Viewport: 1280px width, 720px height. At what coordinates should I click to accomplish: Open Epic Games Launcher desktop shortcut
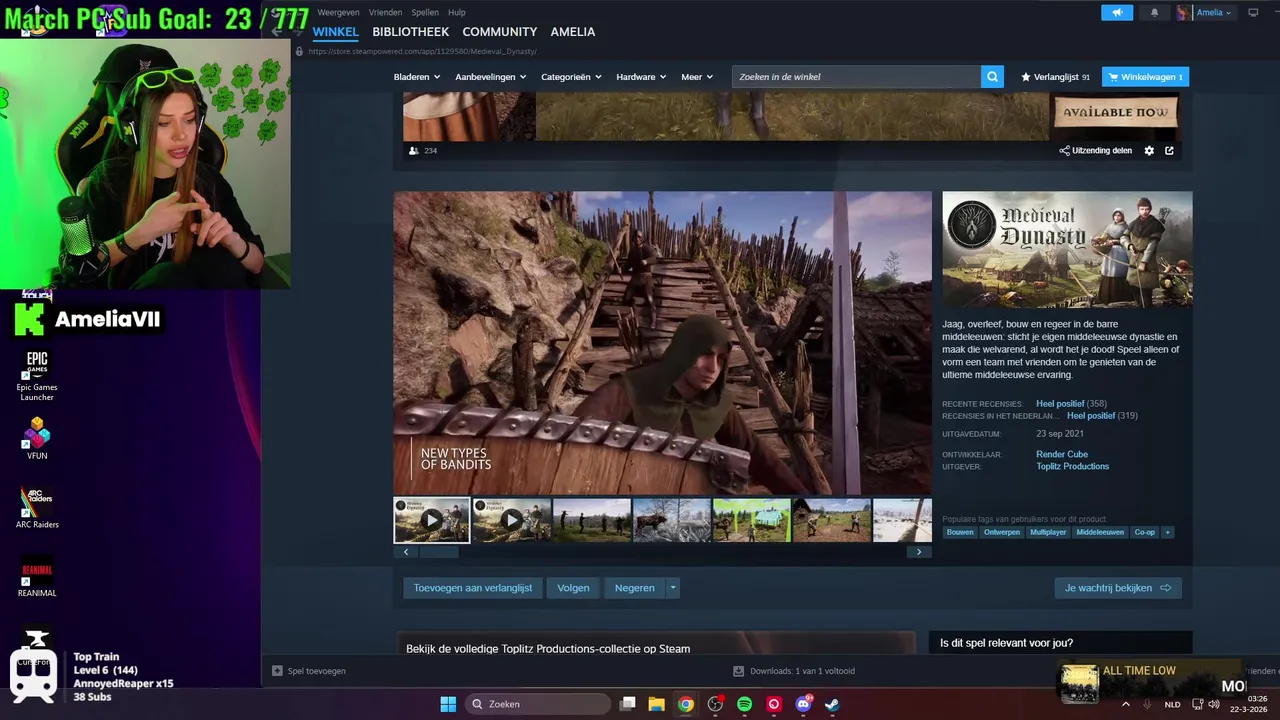tap(37, 376)
